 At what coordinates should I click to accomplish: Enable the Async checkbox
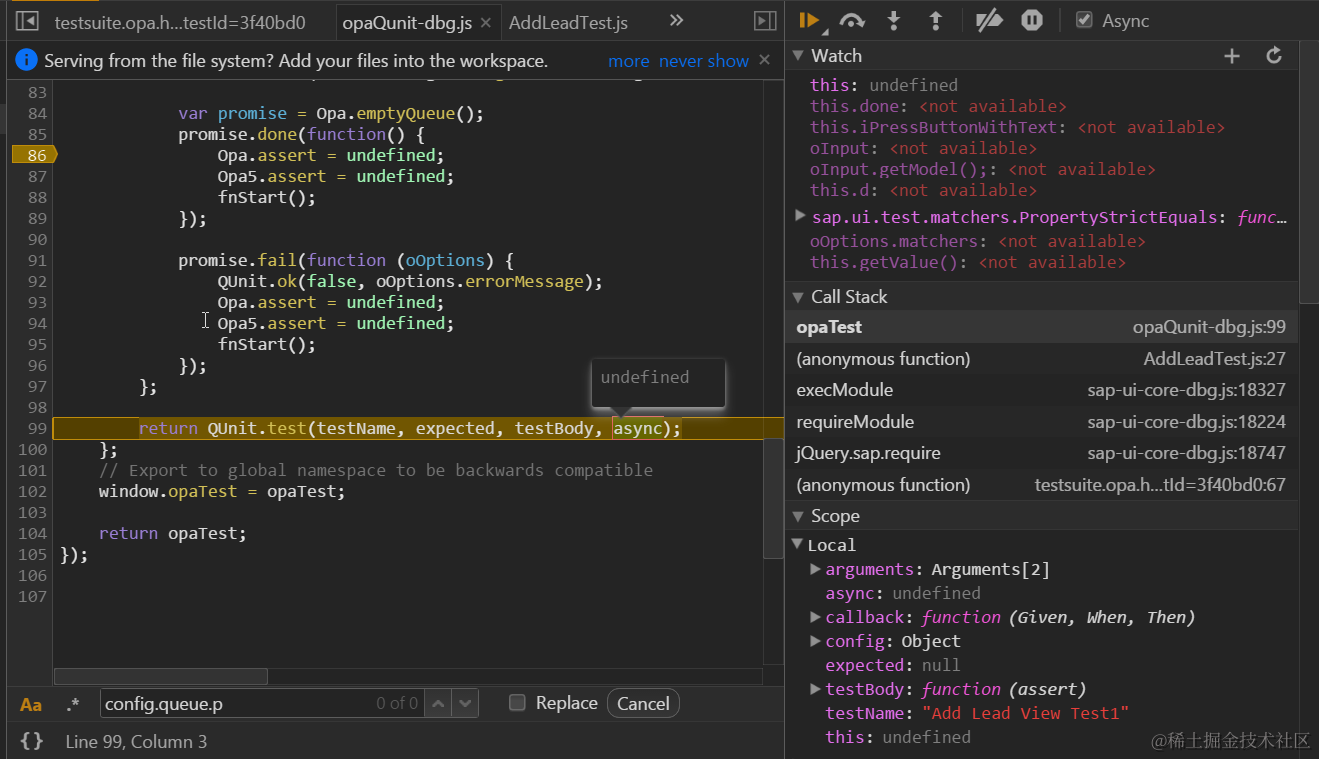click(1084, 20)
